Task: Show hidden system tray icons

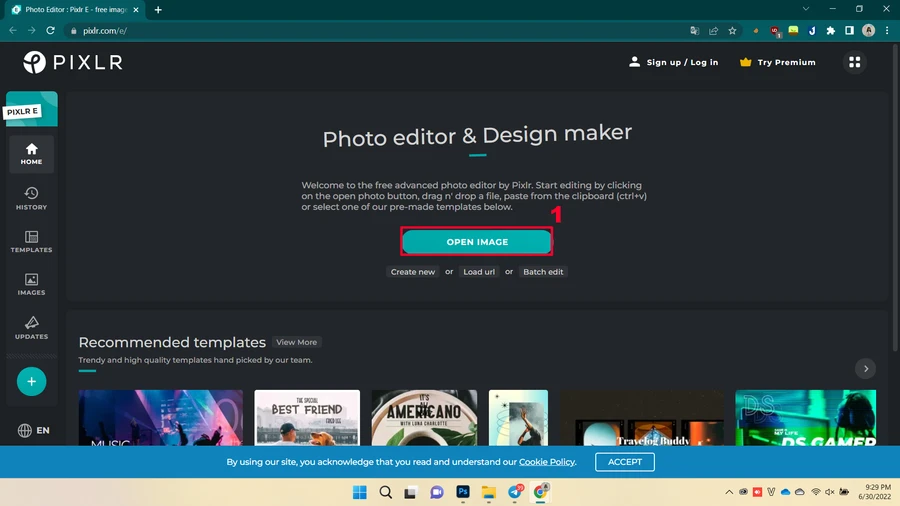Action: pos(729,492)
